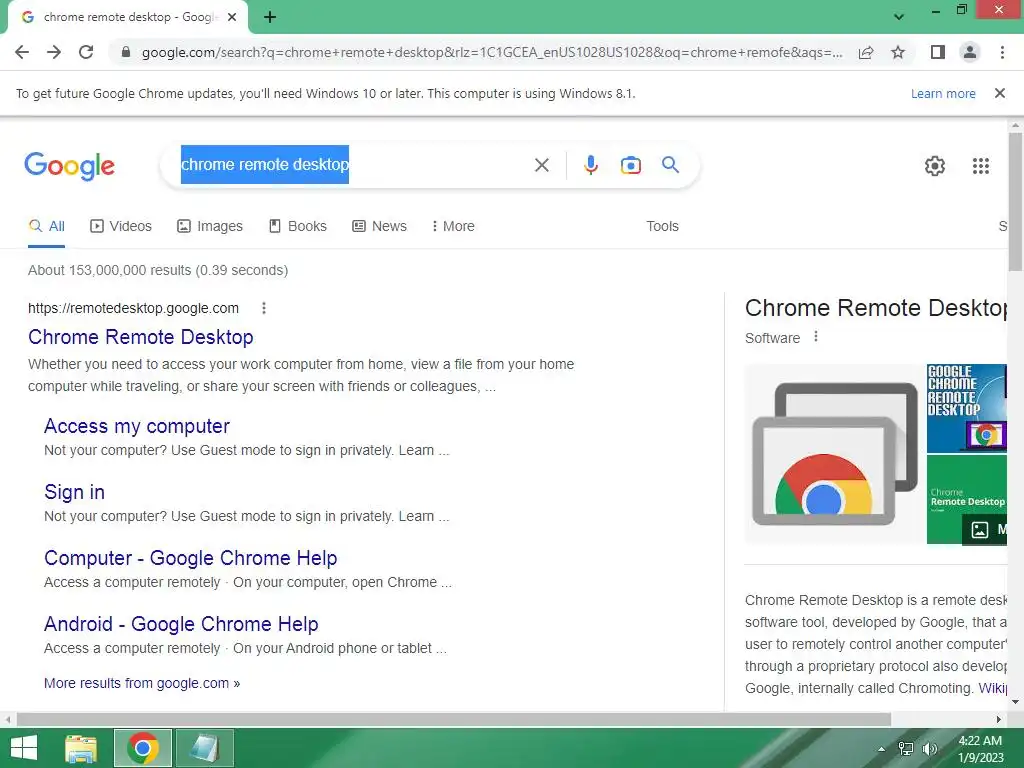1024x768 pixels.
Task: Open the notepad-like taskbar app
Action: click(x=204, y=748)
